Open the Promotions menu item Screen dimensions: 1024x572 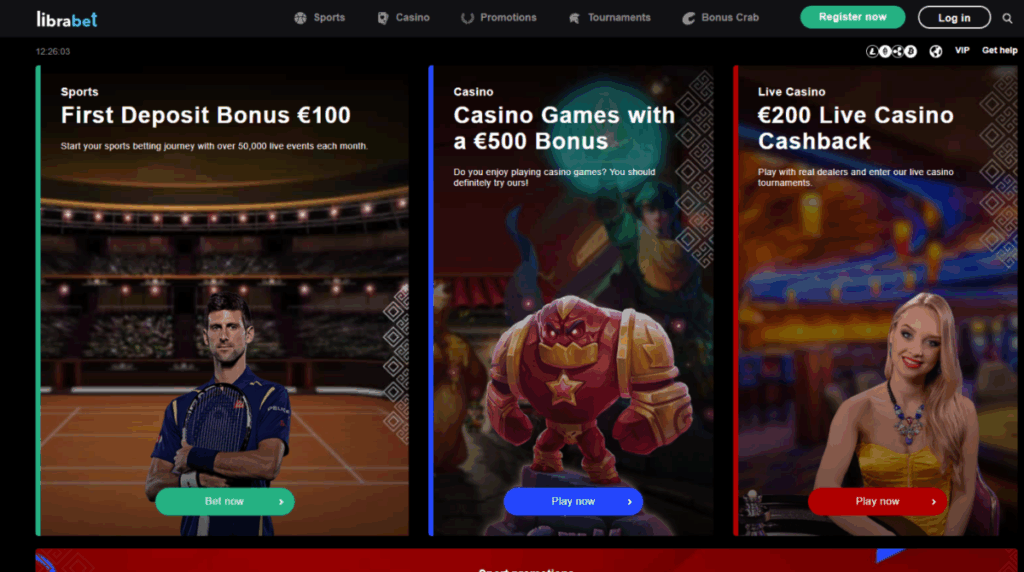(x=508, y=18)
